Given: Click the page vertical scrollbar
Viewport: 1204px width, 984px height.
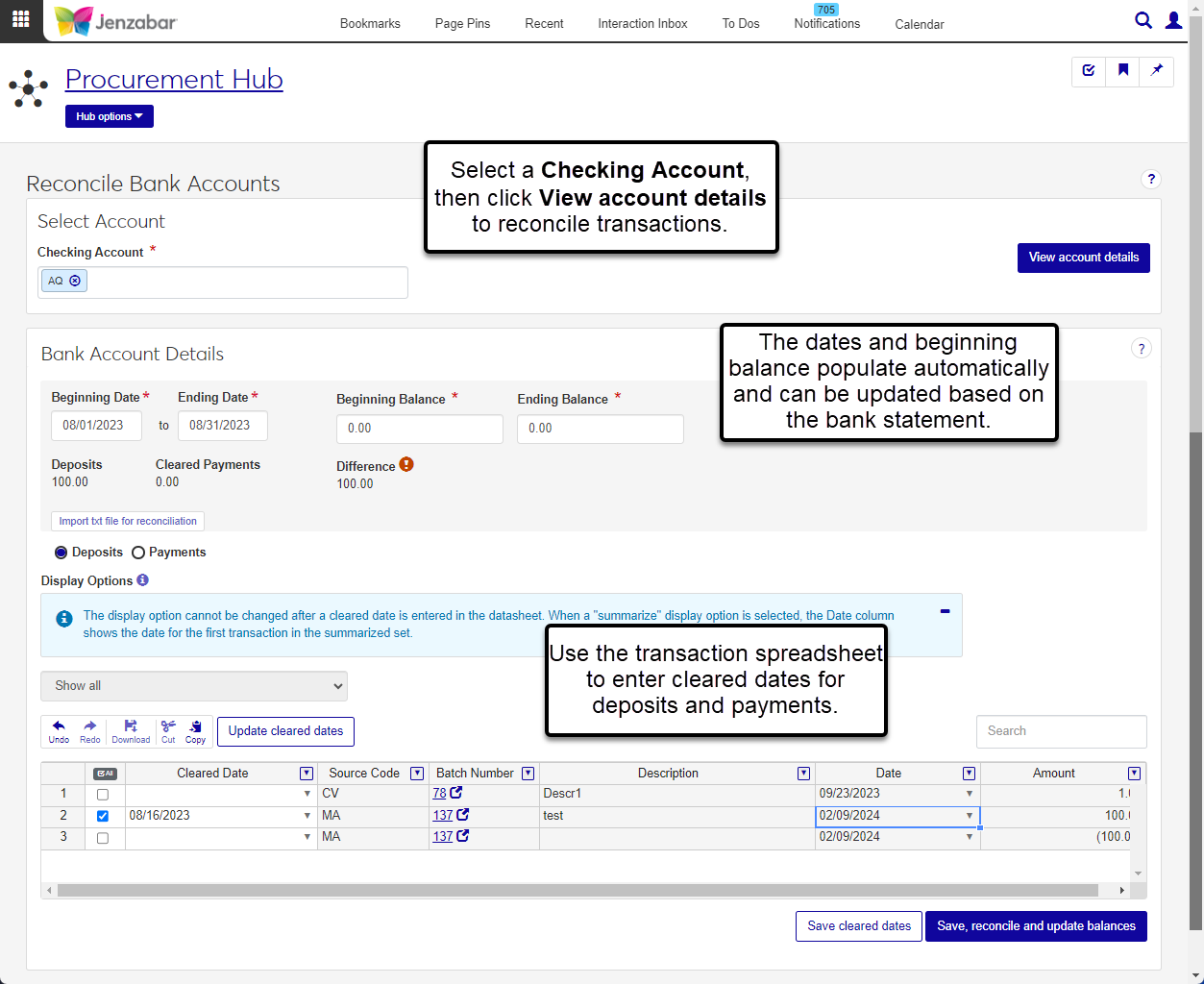Looking at the screenshot, I should (x=1196, y=680).
